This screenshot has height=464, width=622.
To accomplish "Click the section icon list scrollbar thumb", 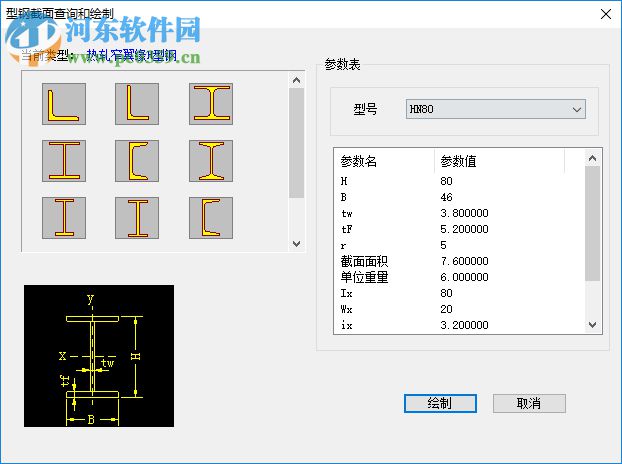I will pos(296,143).
